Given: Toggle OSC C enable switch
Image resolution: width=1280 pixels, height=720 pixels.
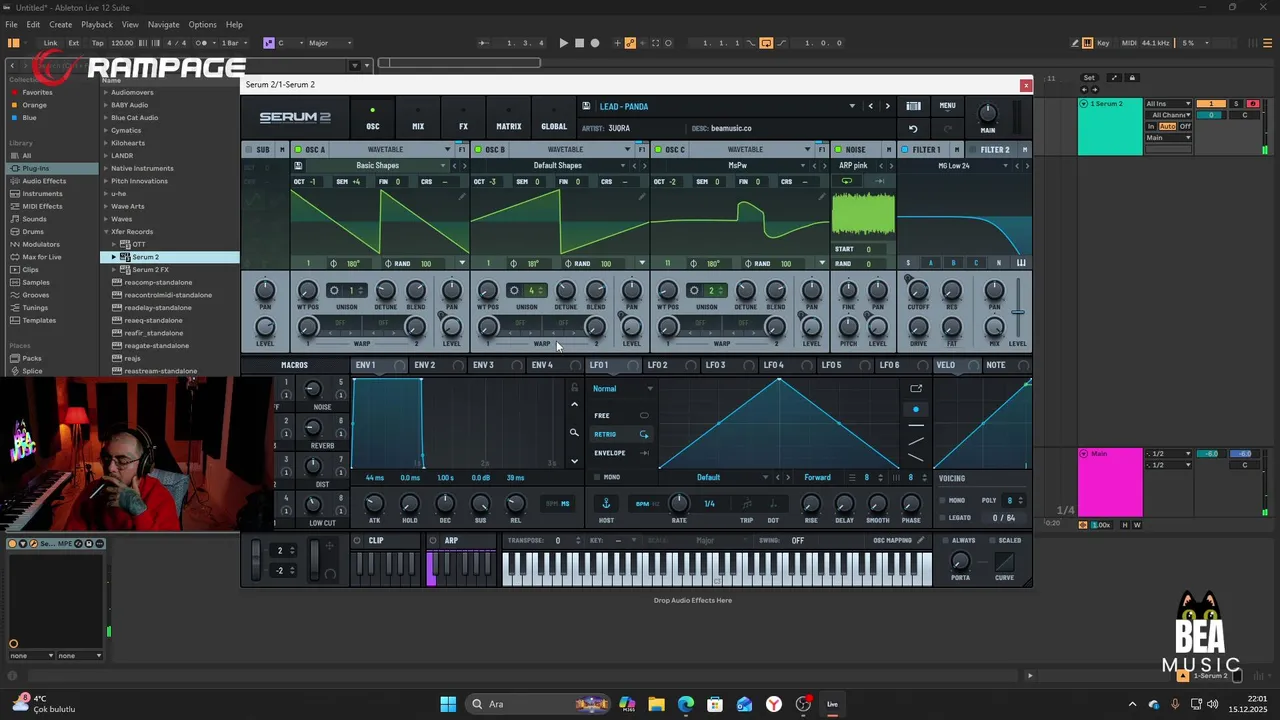Looking at the screenshot, I should [658, 150].
